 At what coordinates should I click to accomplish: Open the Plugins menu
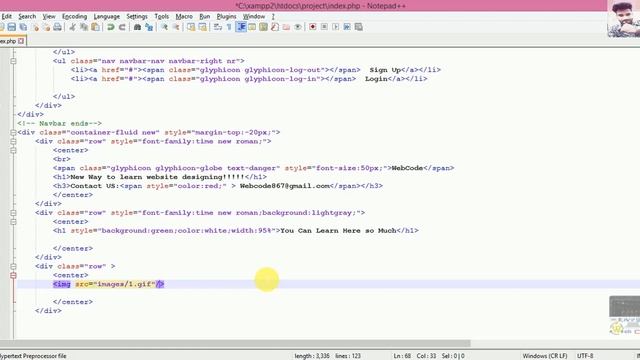click(x=227, y=16)
